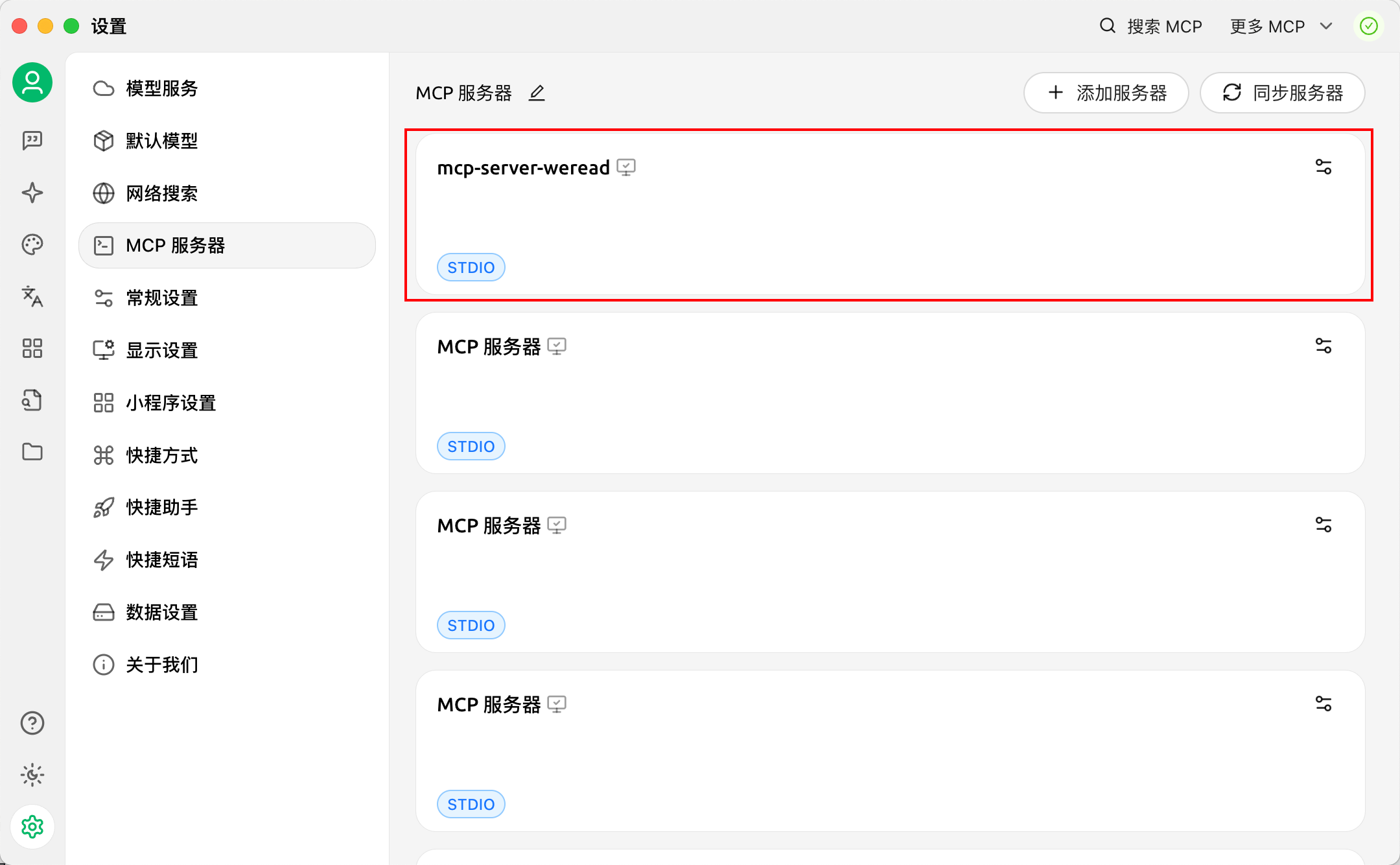Viewport: 1400px width, 865px height.
Task: Open the mini programs grid sidebar icon
Action: pos(32,348)
